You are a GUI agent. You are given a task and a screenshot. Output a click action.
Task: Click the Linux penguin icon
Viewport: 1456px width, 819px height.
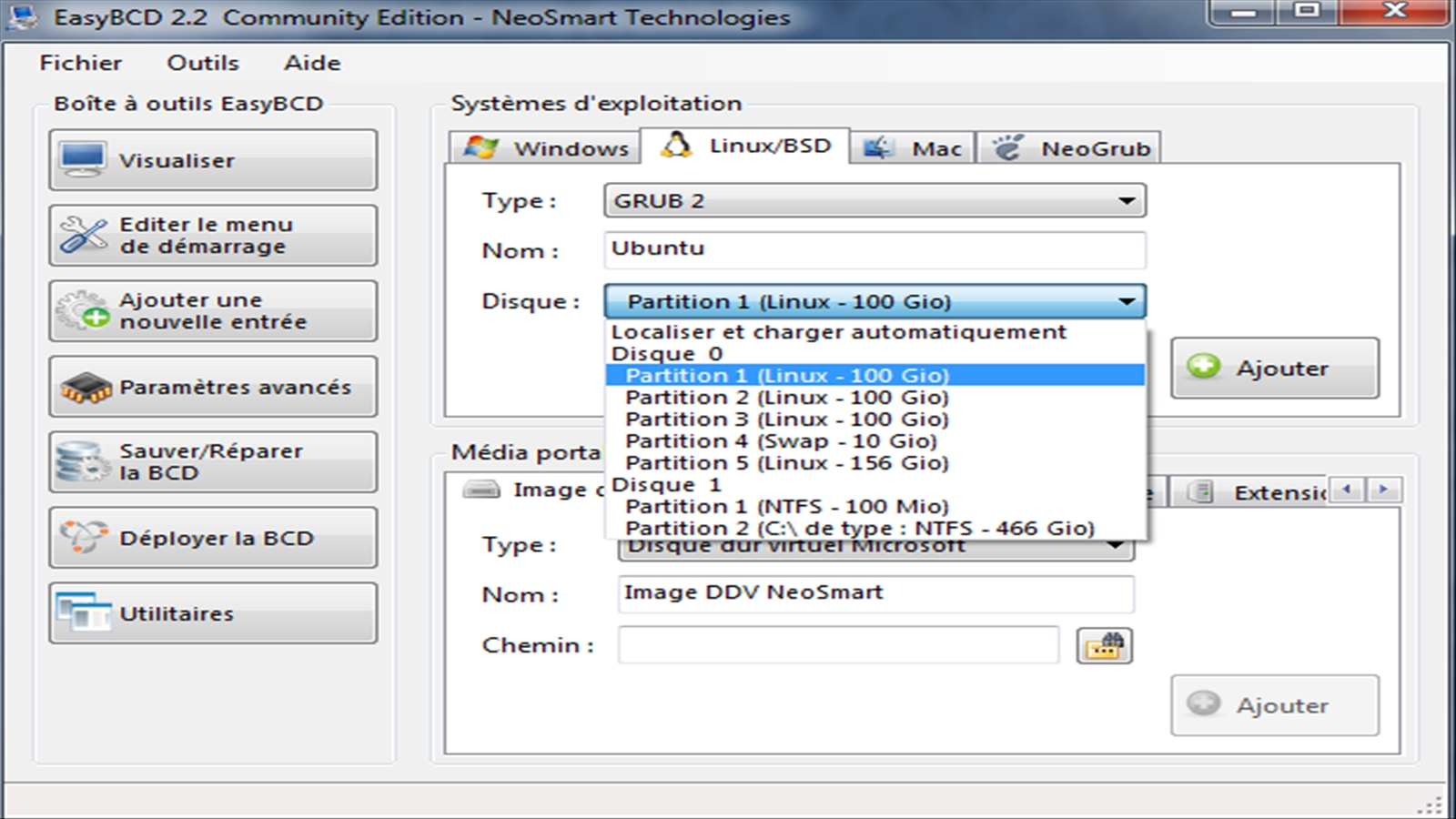(x=676, y=145)
